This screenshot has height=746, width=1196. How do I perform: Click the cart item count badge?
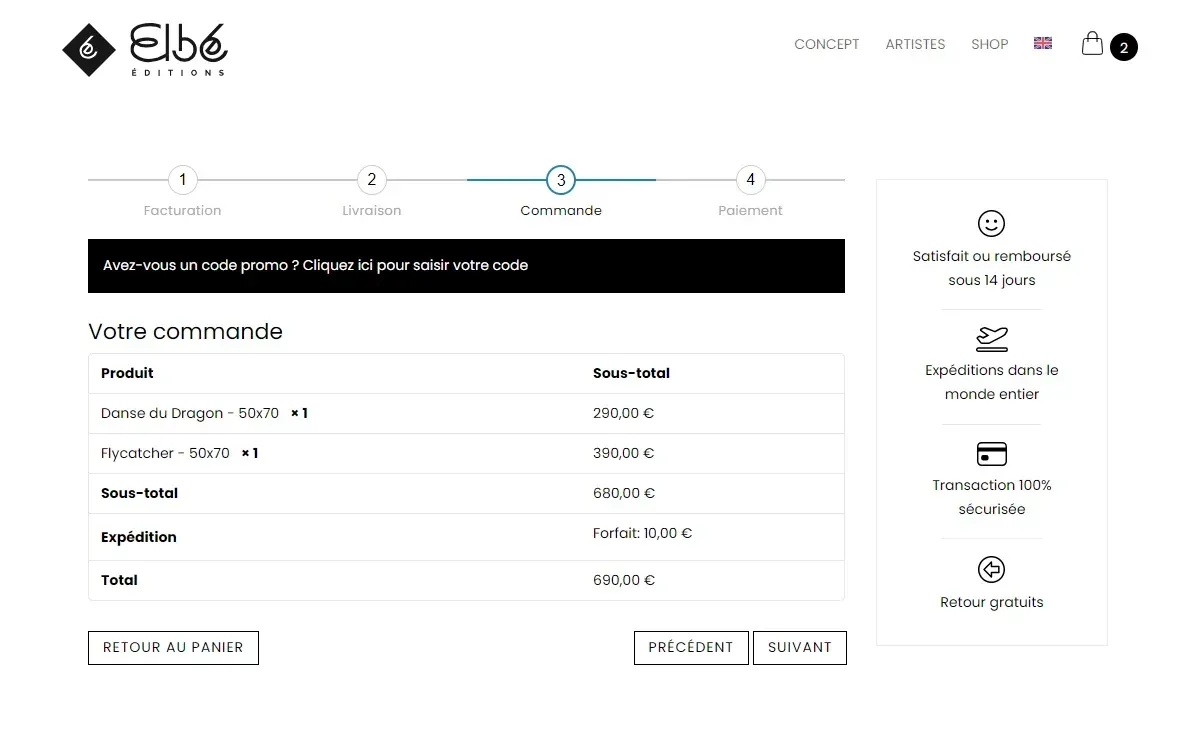tap(1124, 47)
